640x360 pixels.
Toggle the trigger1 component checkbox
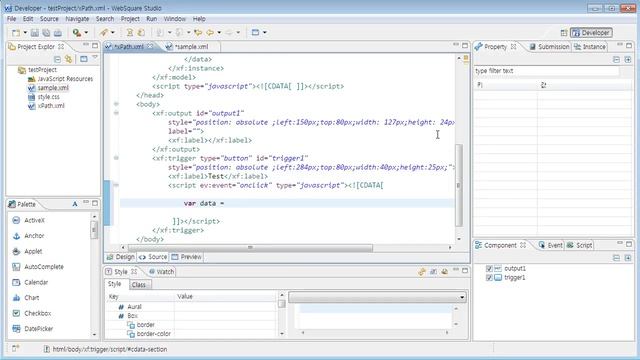(489, 278)
